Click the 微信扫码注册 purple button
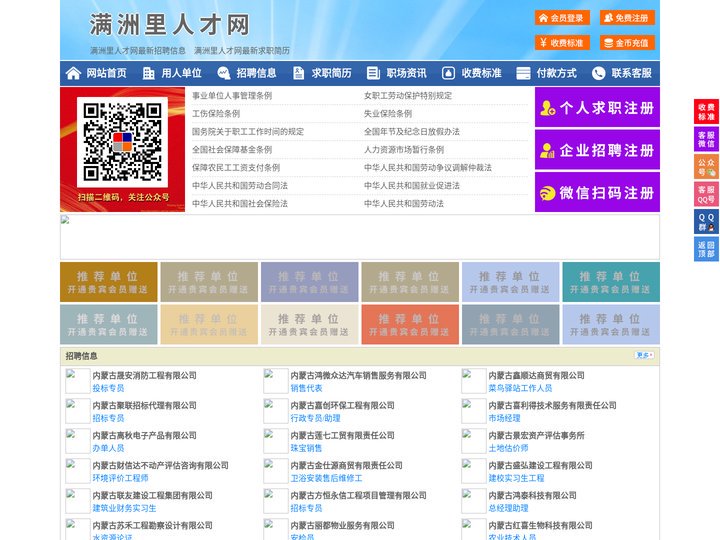The height and width of the screenshot is (540, 720). (597, 192)
